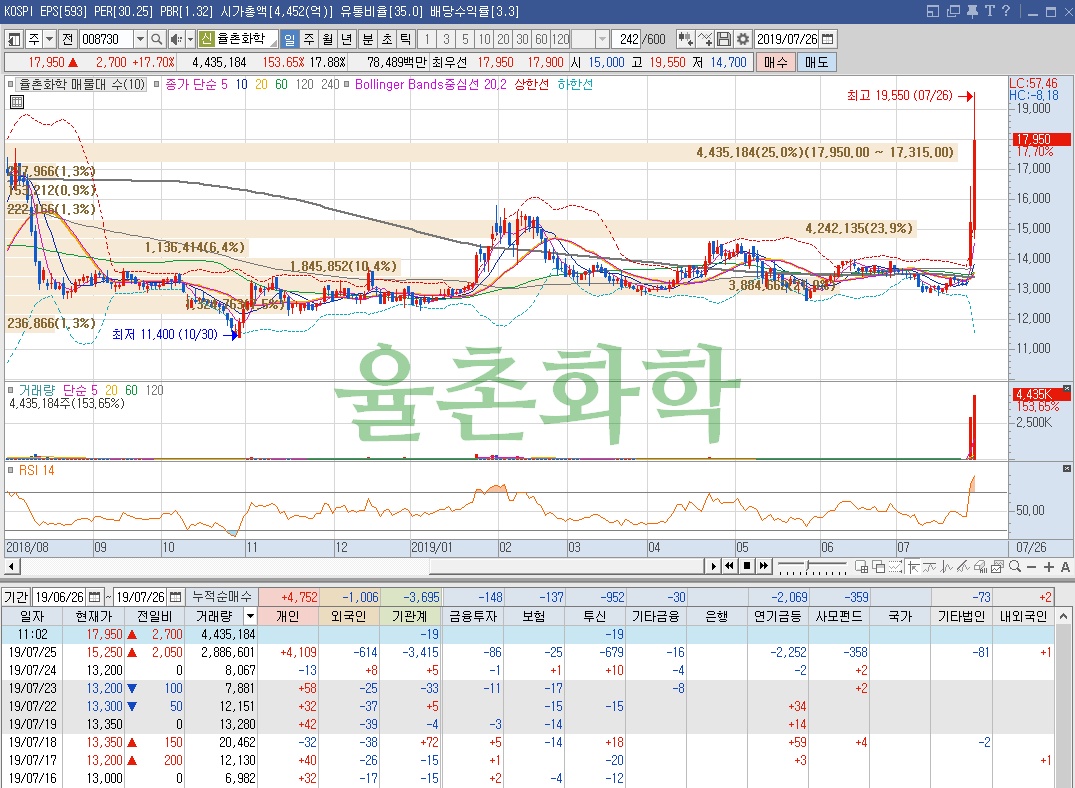
Task: Click the candle chart type icon
Action: click(685, 39)
